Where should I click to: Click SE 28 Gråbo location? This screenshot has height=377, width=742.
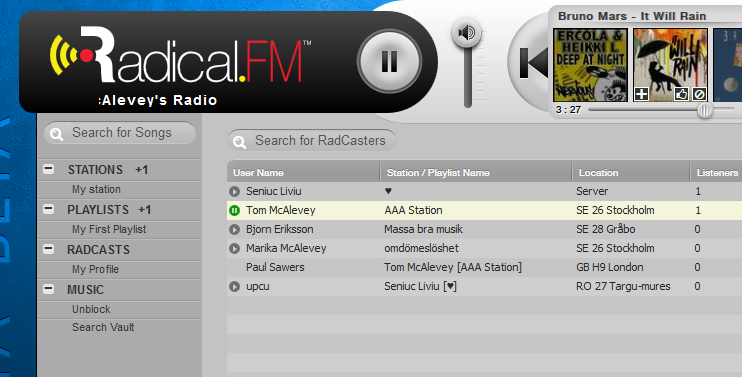point(606,229)
